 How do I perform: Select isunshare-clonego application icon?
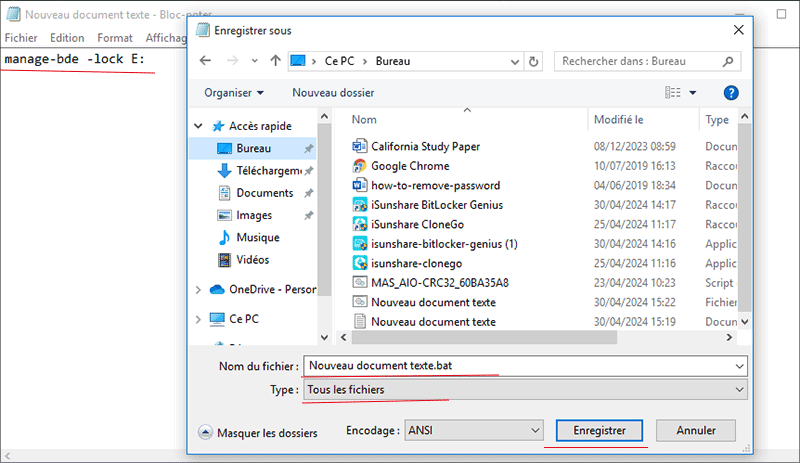click(360, 263)
